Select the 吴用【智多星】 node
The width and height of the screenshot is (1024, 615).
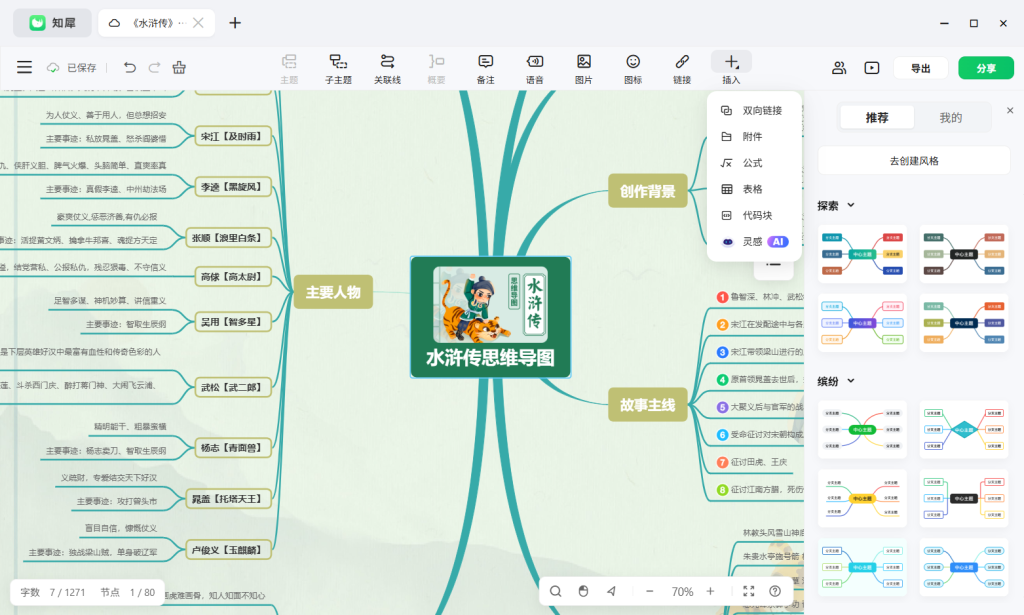point(232,322)
